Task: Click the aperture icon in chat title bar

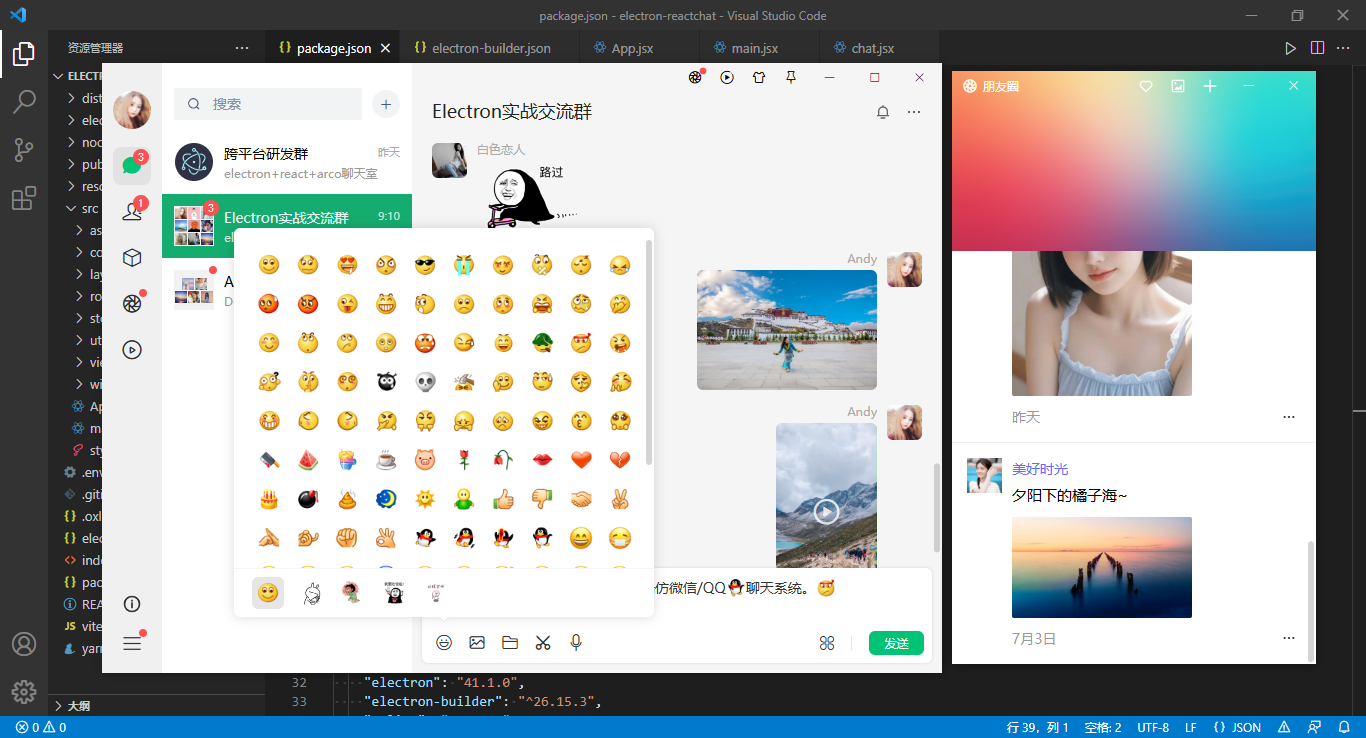Action: [696, 77]
